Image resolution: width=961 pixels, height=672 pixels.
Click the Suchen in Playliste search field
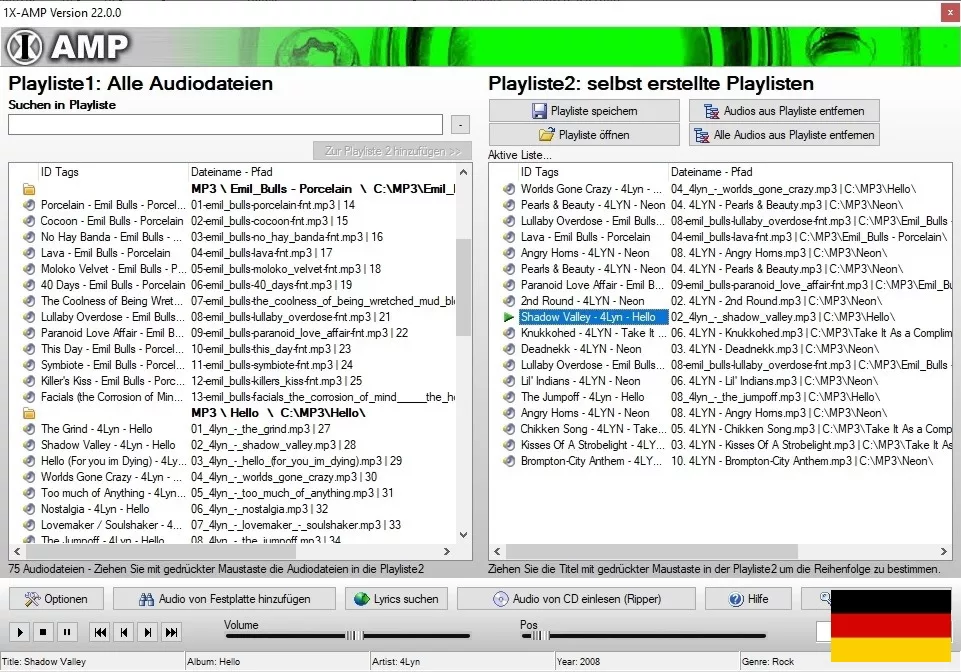click(226, 124)
